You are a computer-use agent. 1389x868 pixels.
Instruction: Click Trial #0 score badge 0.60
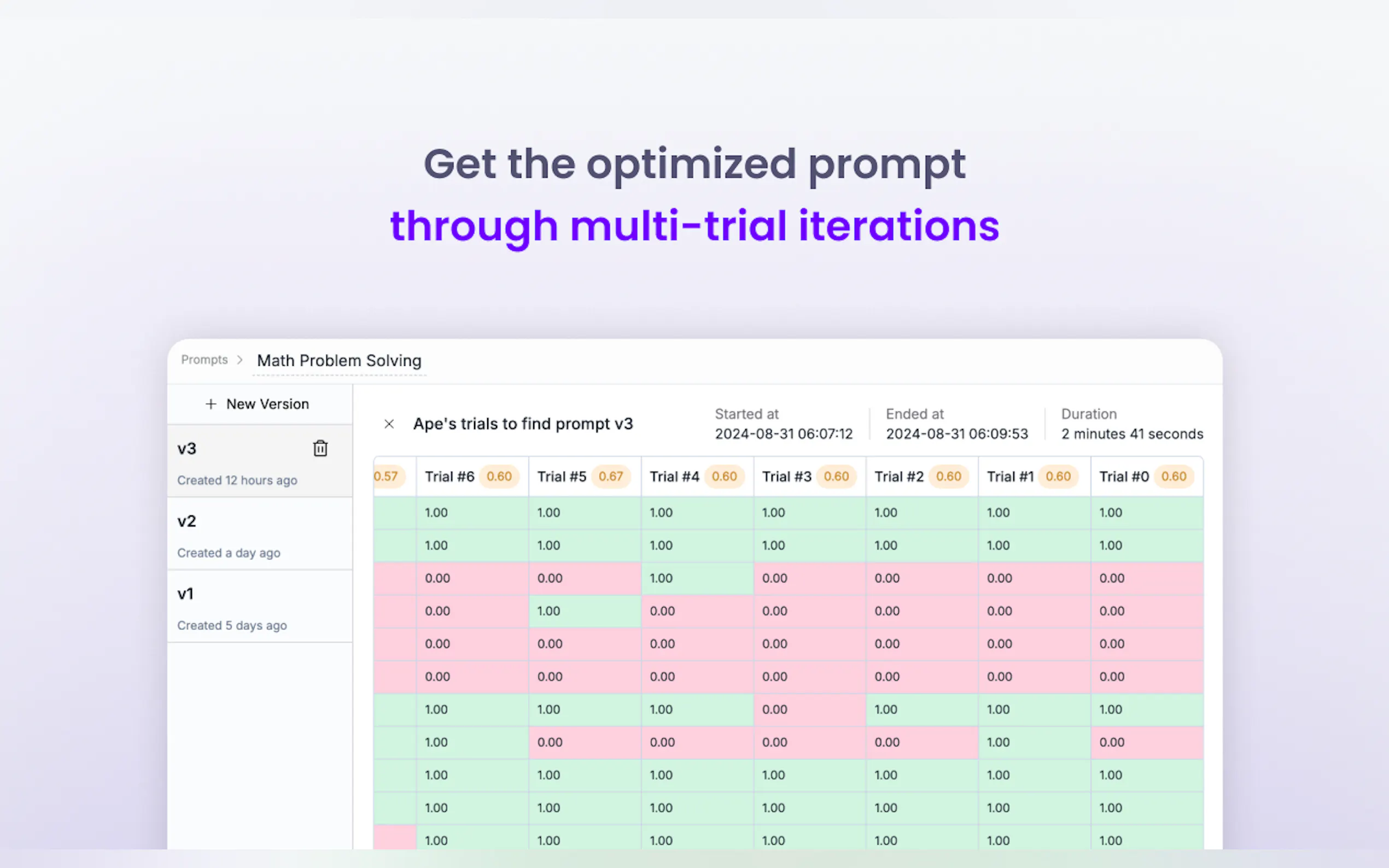1173,477
